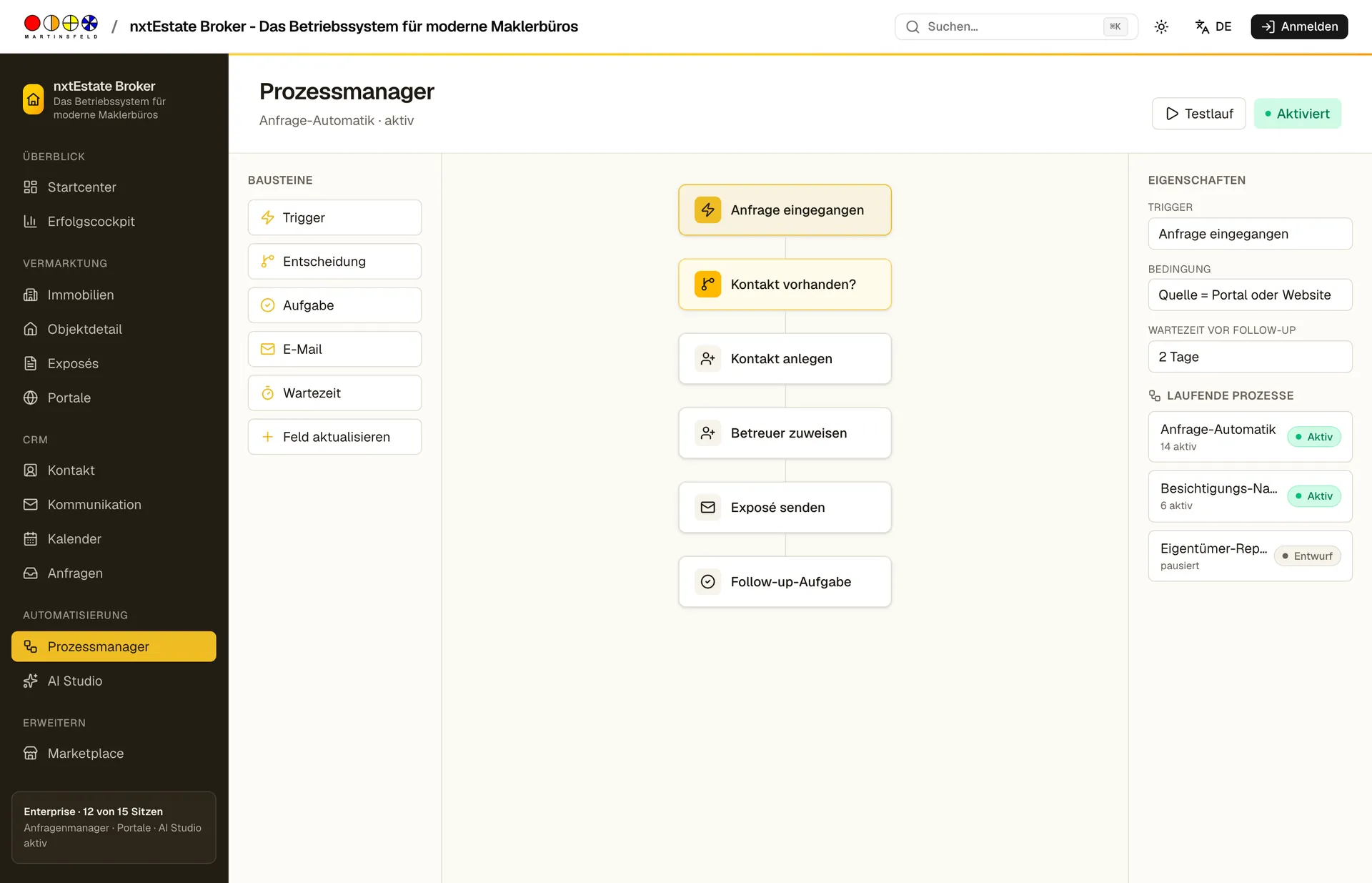Click the Martinsfeld logo

click(x=61, y=26)
